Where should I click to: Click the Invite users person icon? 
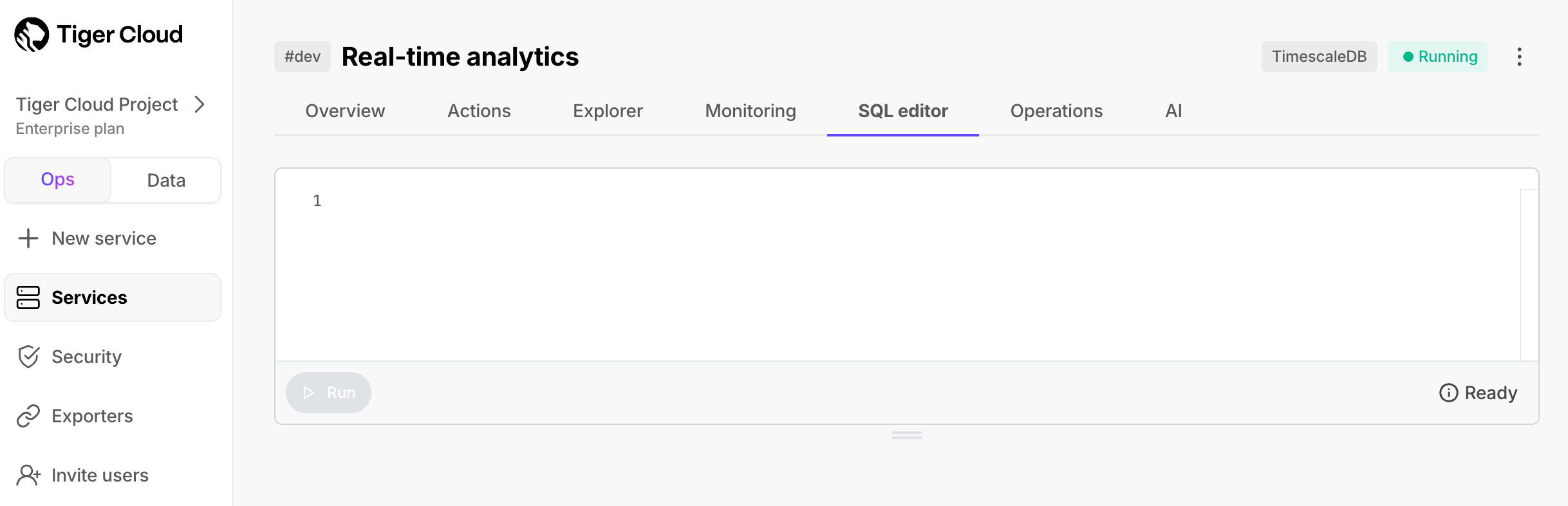click(28, 475)
